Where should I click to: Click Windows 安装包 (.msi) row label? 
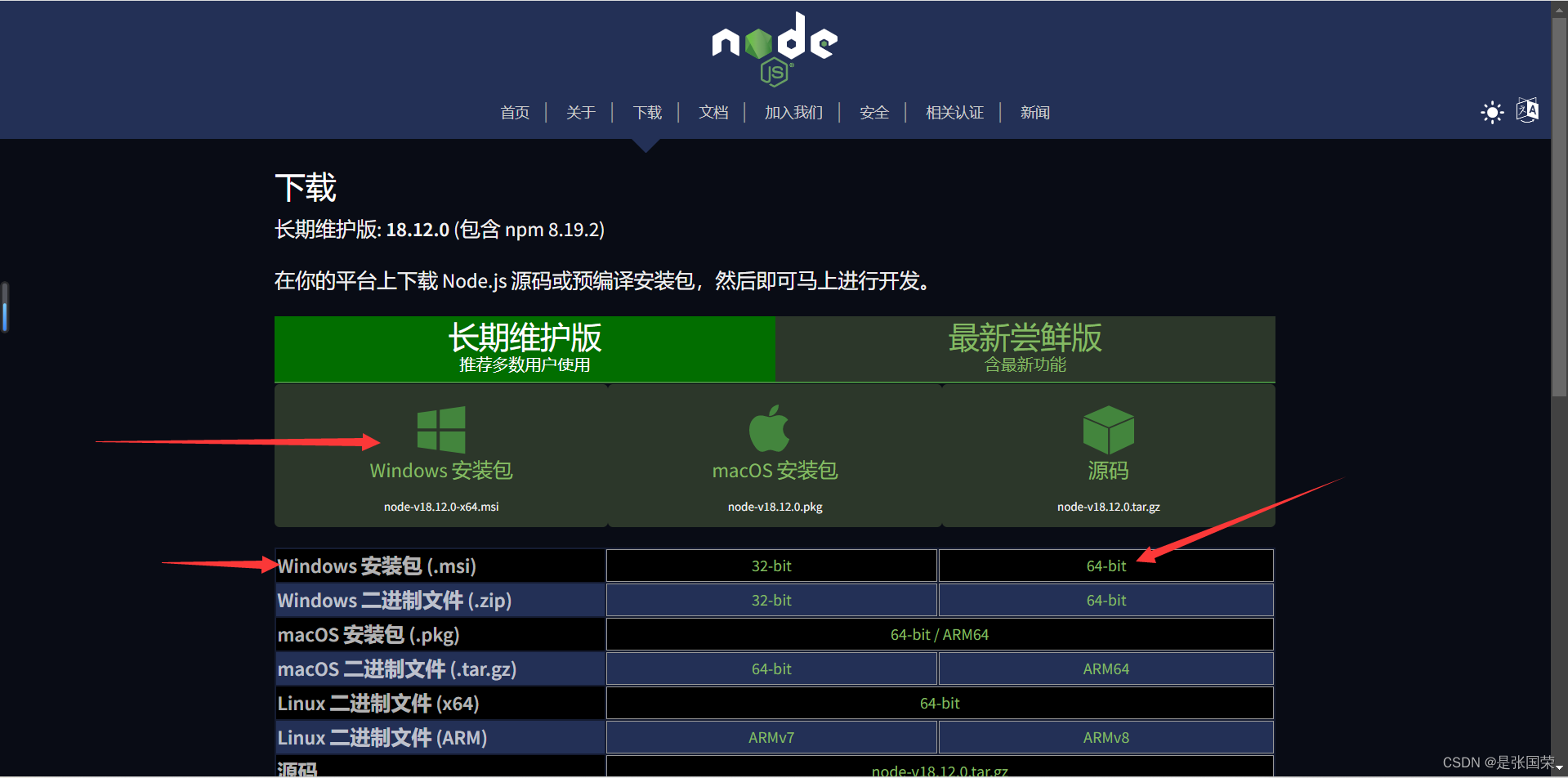pyautogui.click(x=377, y=566)
